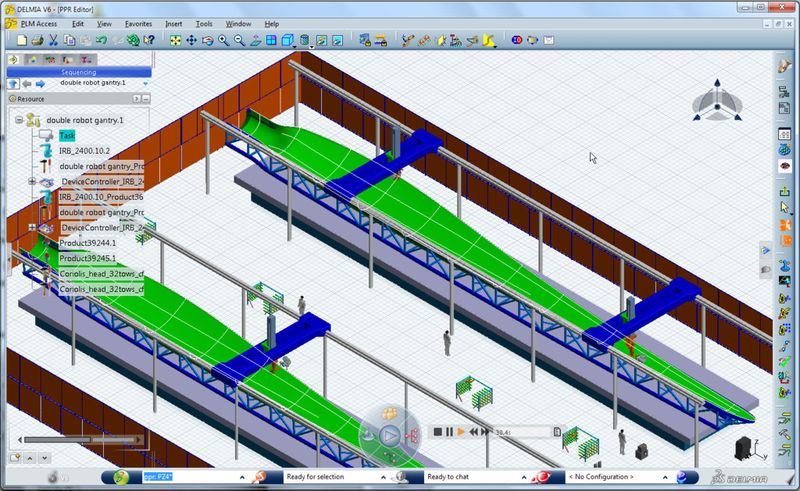
Task: Open the Tools menu
Action: (204, 23)
